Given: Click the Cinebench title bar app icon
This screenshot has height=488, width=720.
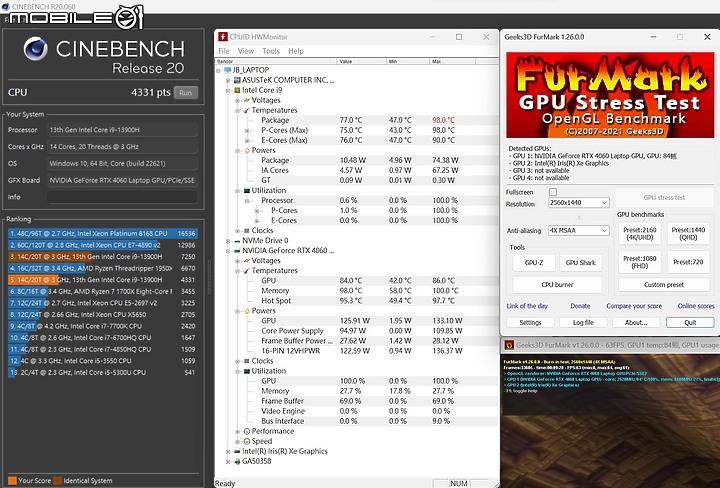Looking at the screenshot, I should [5, 6].
